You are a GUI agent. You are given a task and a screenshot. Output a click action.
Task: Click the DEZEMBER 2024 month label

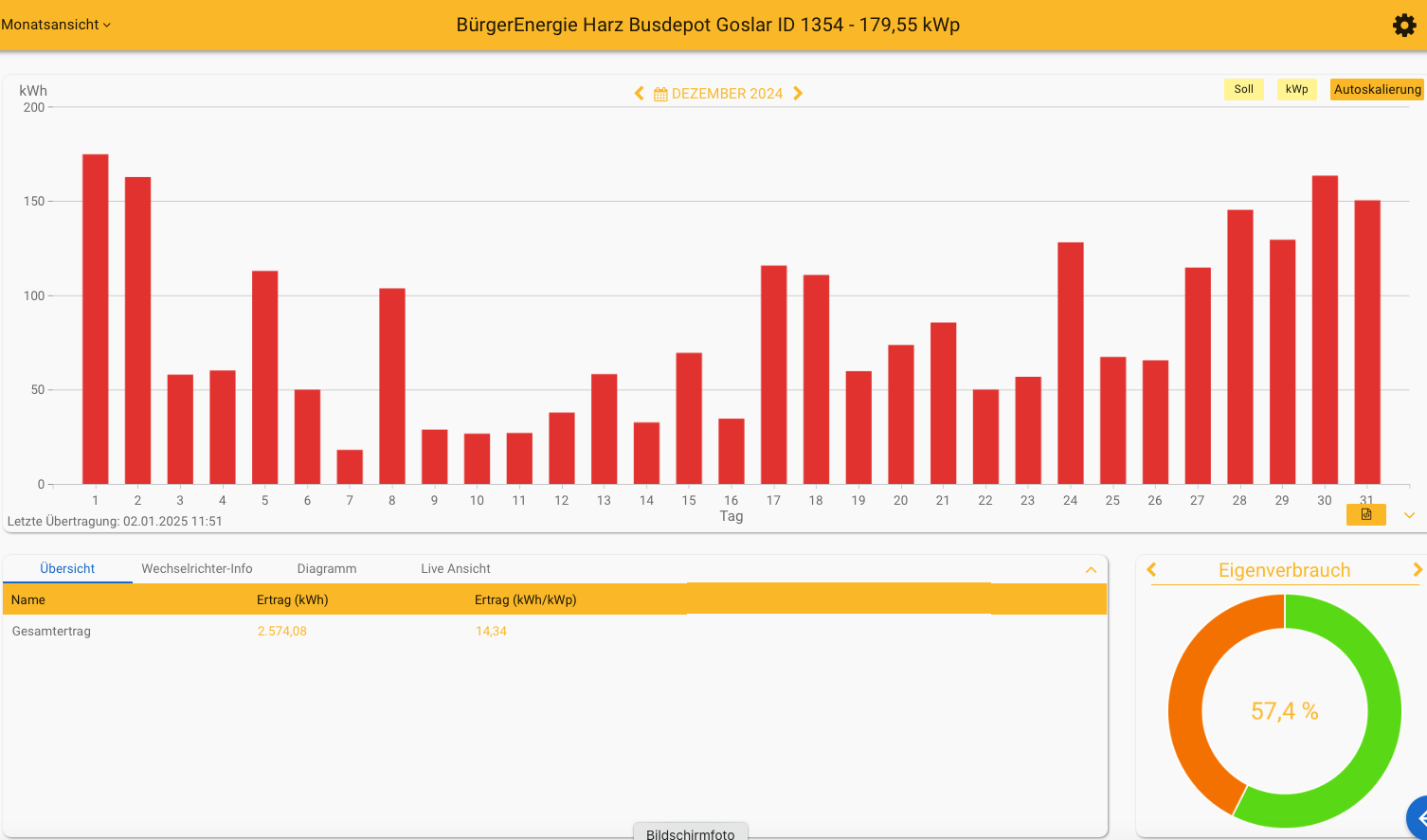click(x=727, y=94)
